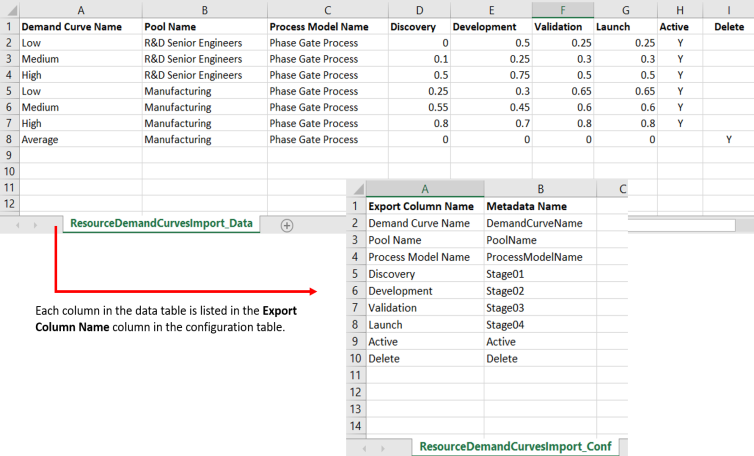The image size is (754, 456).
Task: Select 'Process Model Name' header cell in data sheet
Action: pyautogui.click(x=328, y=27)
